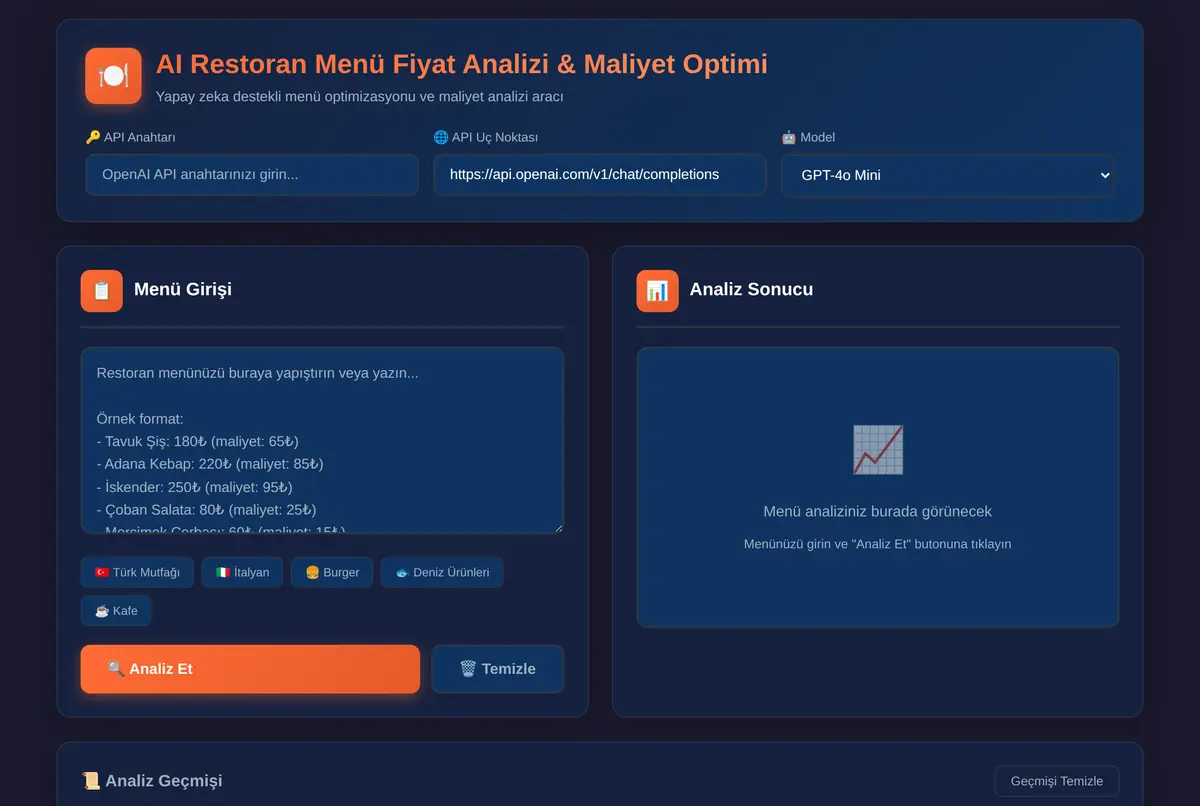Open the GPT-4o Mini model dropdown

pyautogui.click(x=948, y=175)
